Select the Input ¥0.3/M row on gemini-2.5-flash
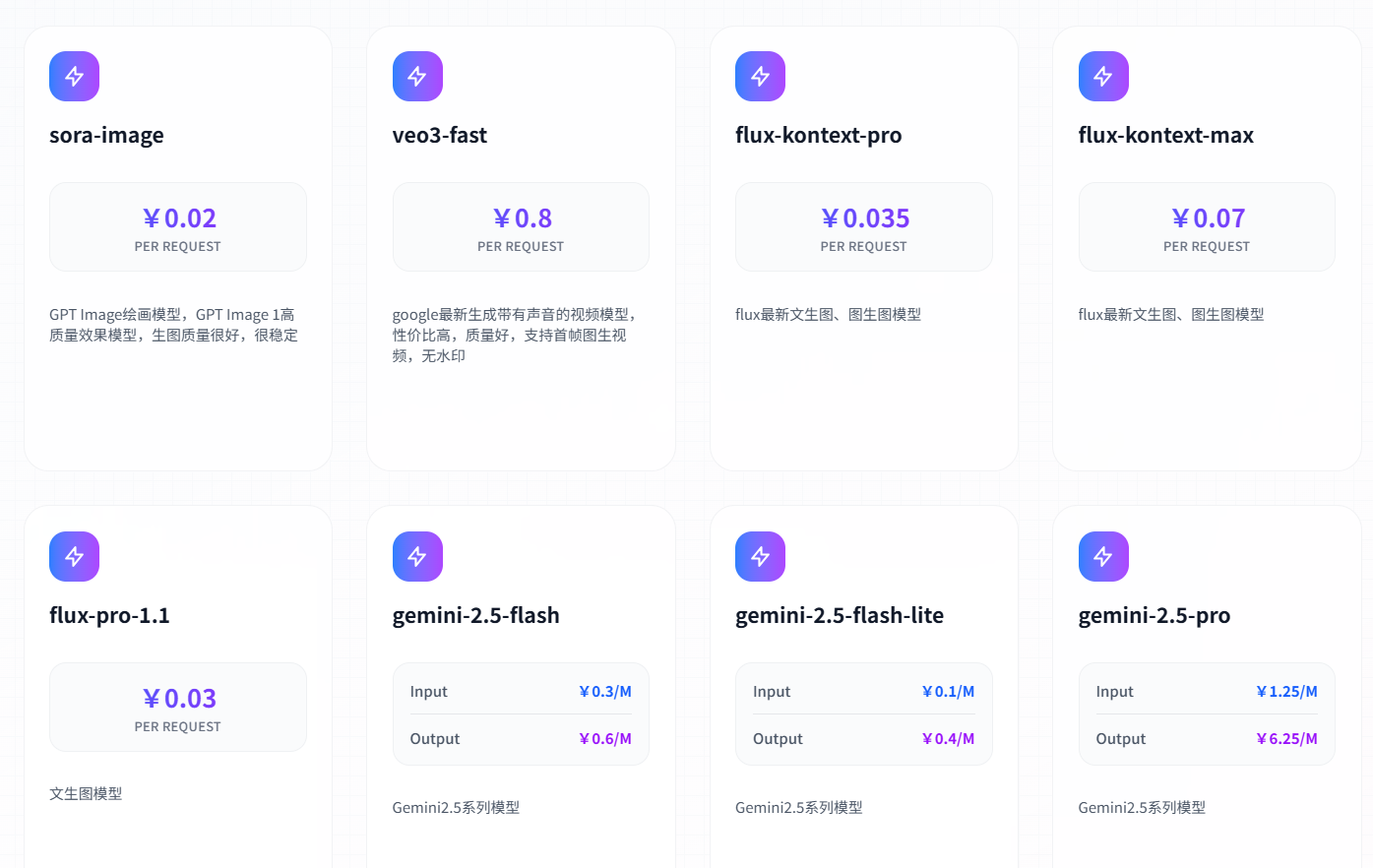The height and width of the screenshot is (868, 1373). pos(521,691)
